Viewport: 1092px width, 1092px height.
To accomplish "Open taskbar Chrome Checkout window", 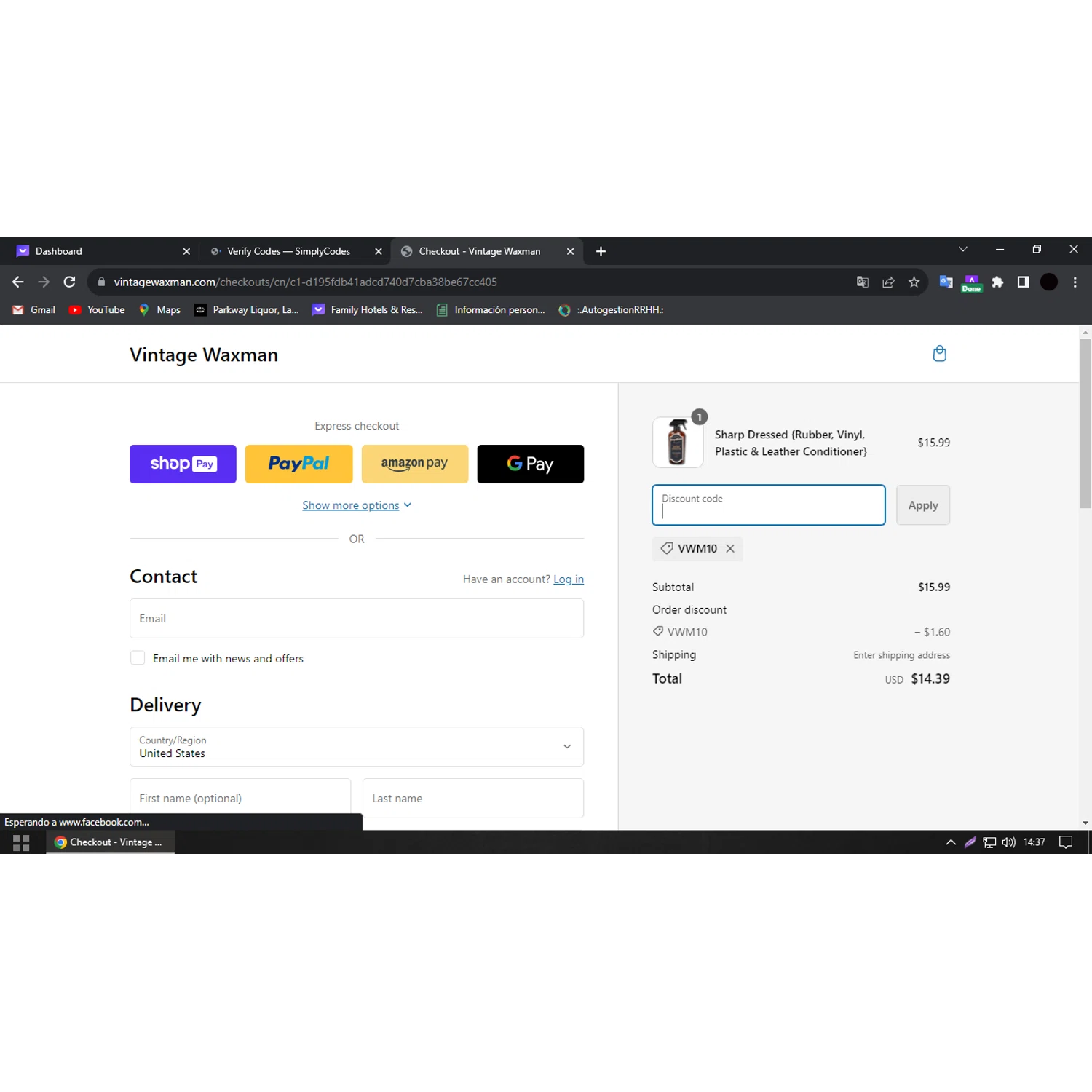I will tap(110, 842).
